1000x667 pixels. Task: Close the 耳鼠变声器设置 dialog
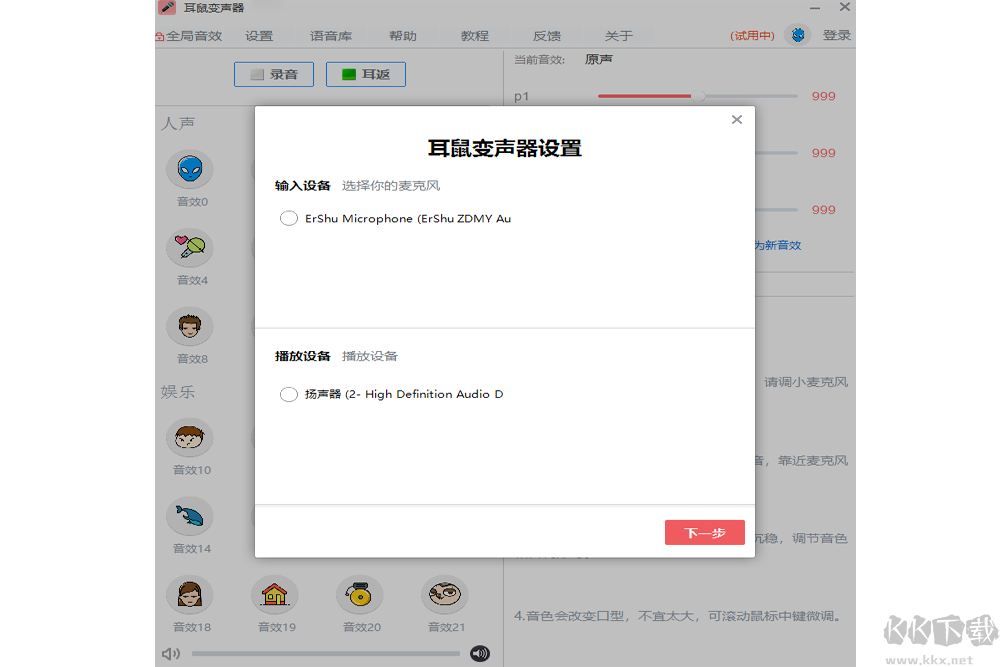click(736, 119)
